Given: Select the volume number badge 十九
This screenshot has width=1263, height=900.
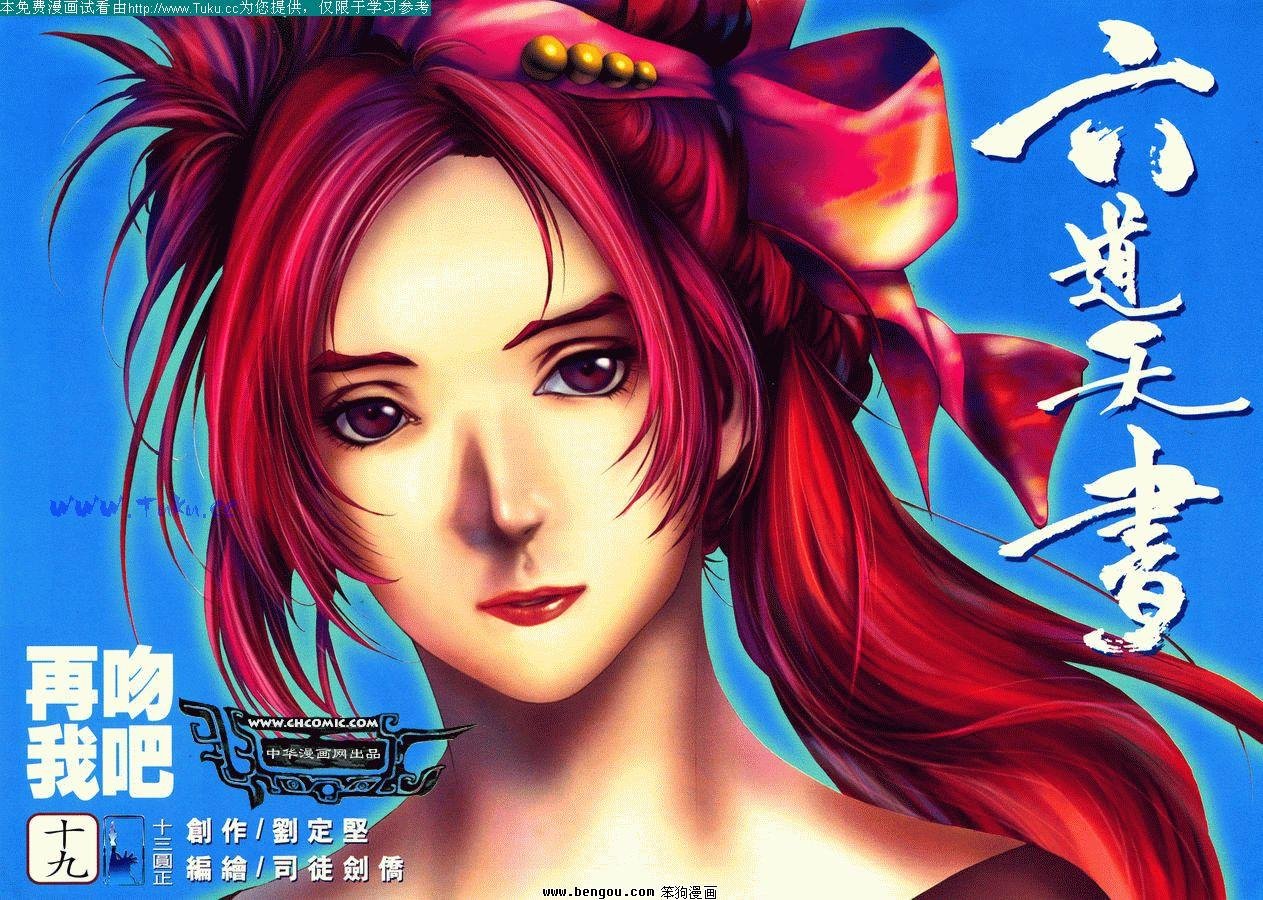Looking at the screenshot, I should (x=63, y=849).
